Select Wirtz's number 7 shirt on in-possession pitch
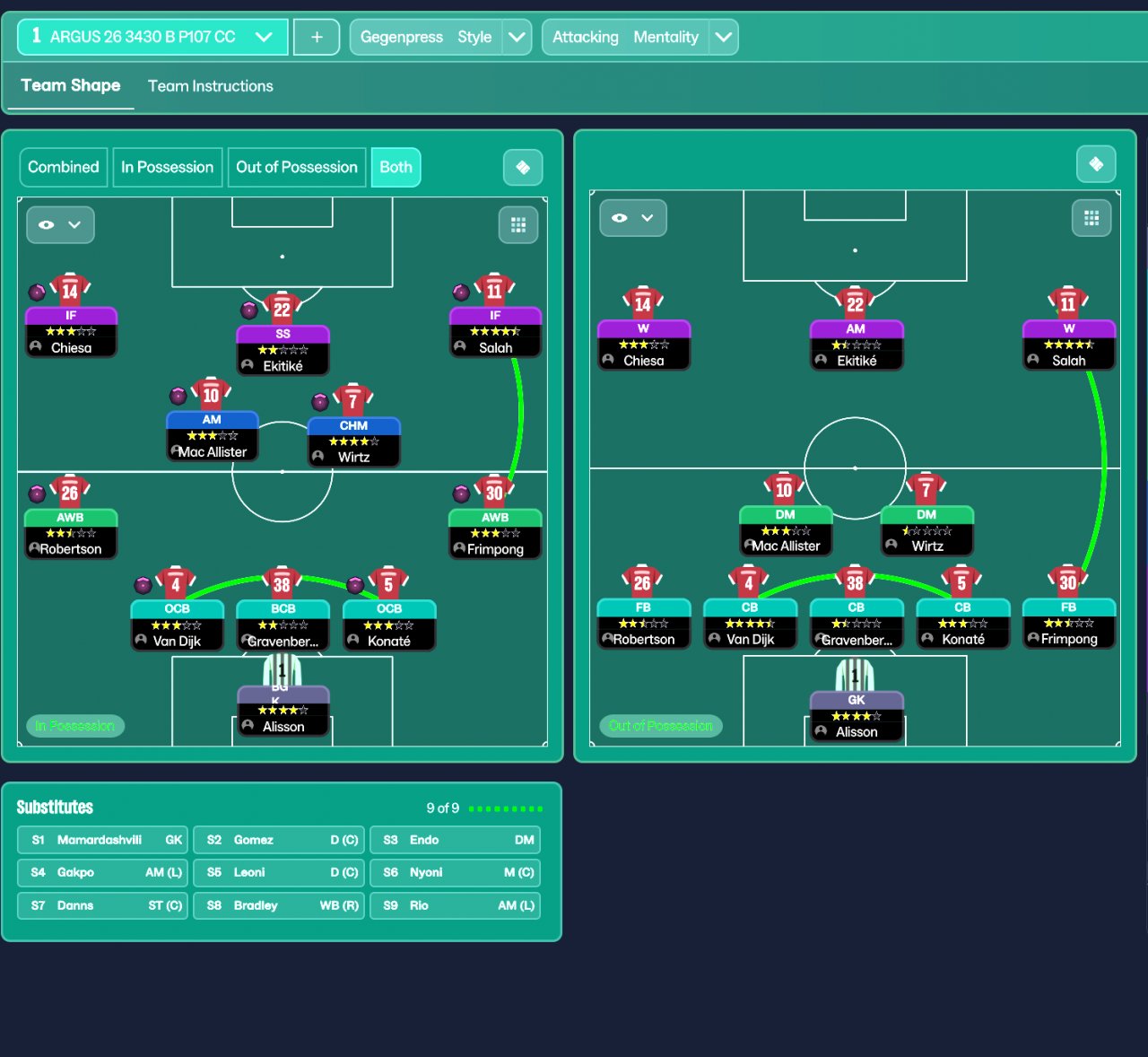Image resolution: width=1148 pixels, height=1057 pixels. [x=353, y=400]
